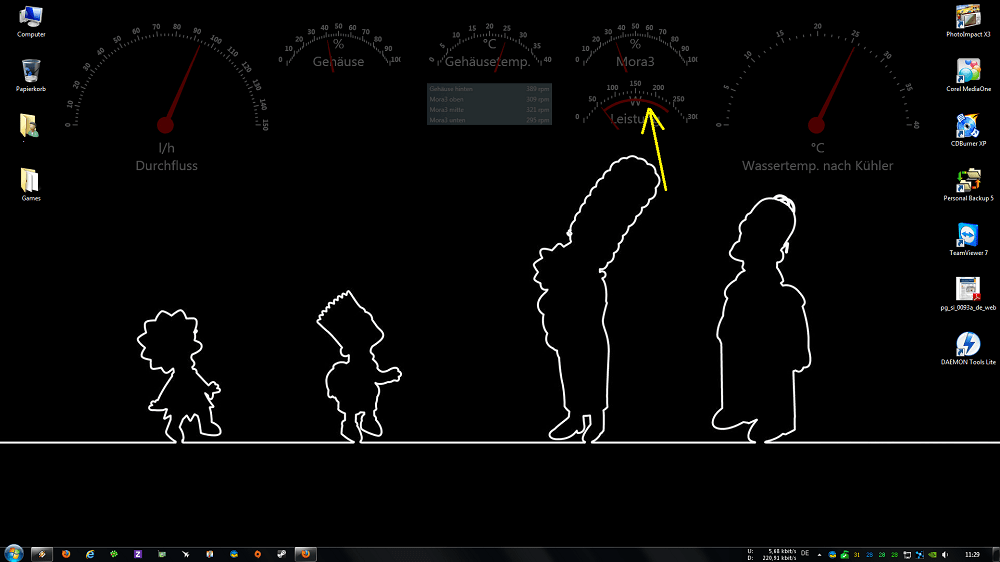Click the 'Gehäuse hinten' 389 rpm row

pos(489,89)
